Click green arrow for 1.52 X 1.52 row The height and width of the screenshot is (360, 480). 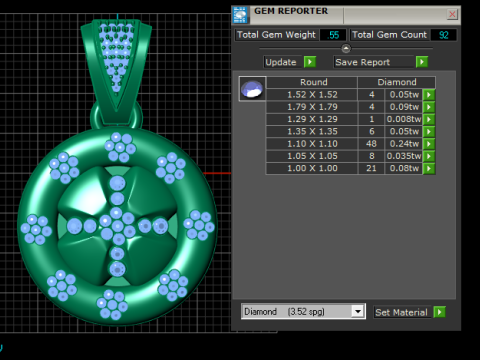pos(429,95)
